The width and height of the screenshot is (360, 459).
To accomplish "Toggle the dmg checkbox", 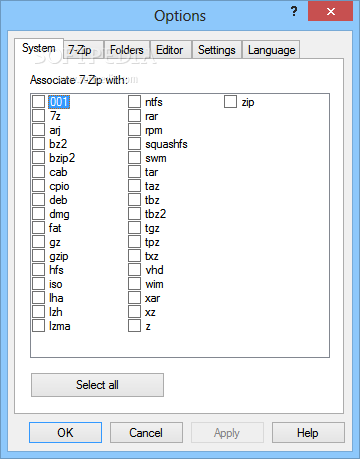I will 38,214.
